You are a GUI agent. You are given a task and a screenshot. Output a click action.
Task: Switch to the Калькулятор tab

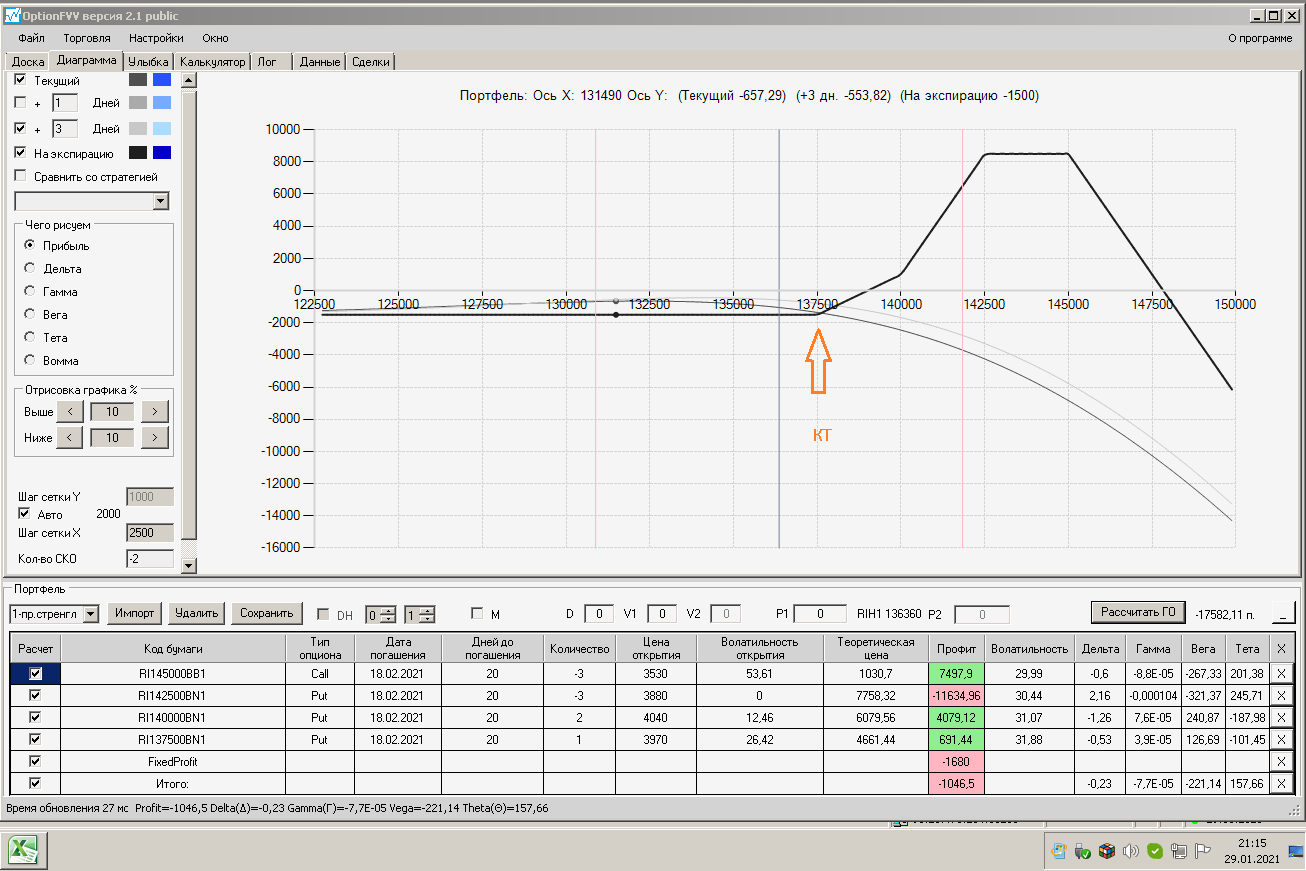(213, 62)
